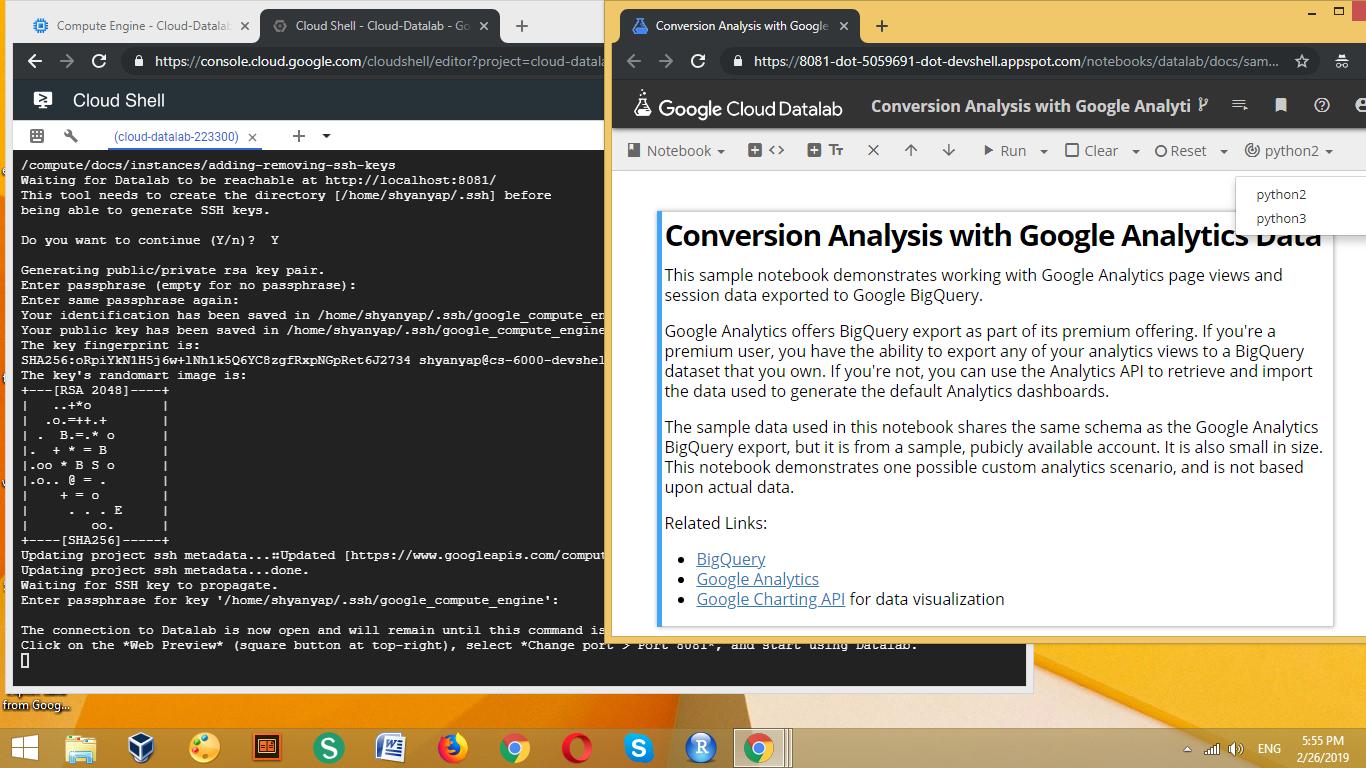Open Opera browser from taskbar
Image resolution: width=1366 pixels, height=768 pixels.
576,748
